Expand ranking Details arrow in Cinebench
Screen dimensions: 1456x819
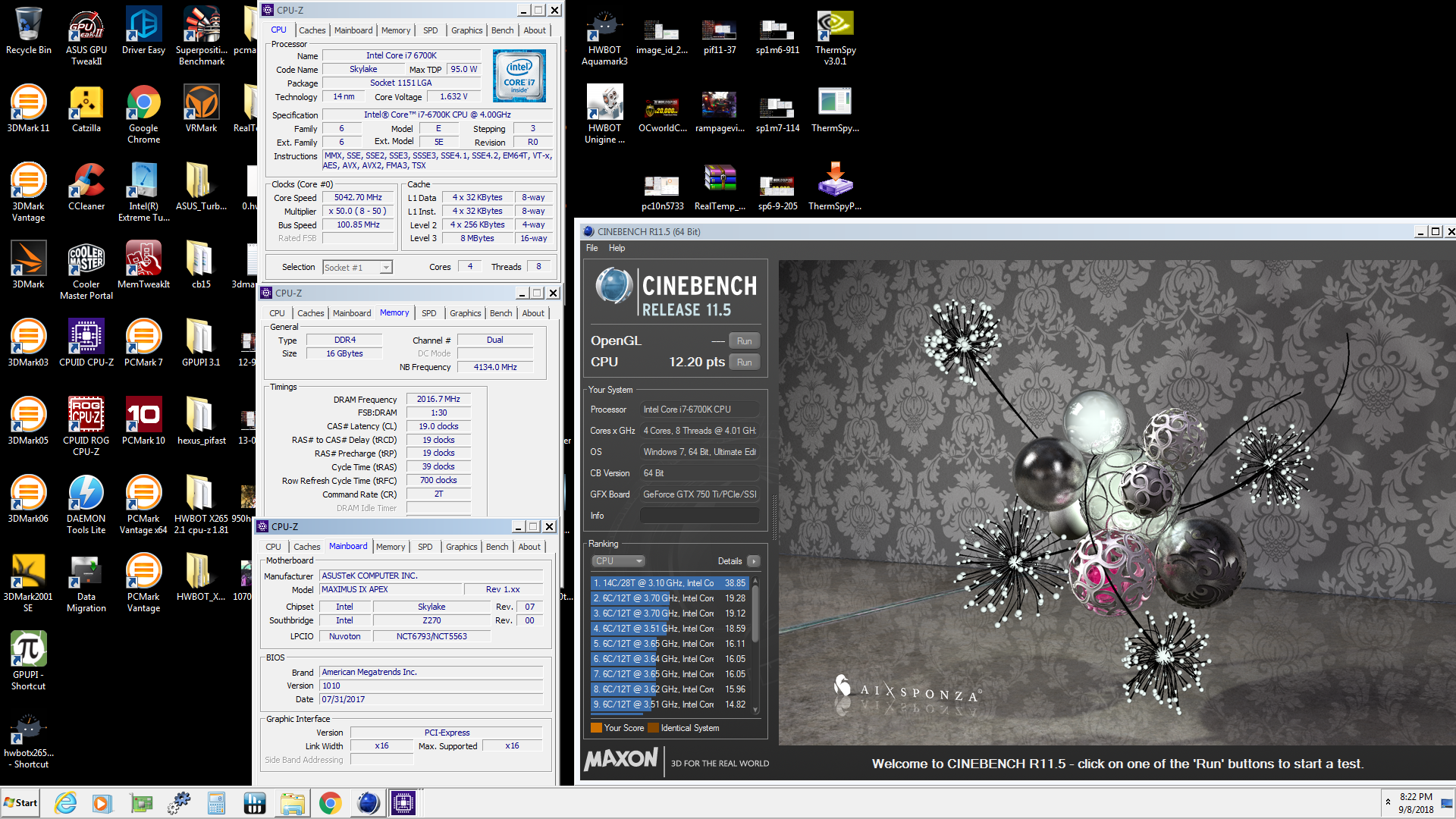[753, 561]
